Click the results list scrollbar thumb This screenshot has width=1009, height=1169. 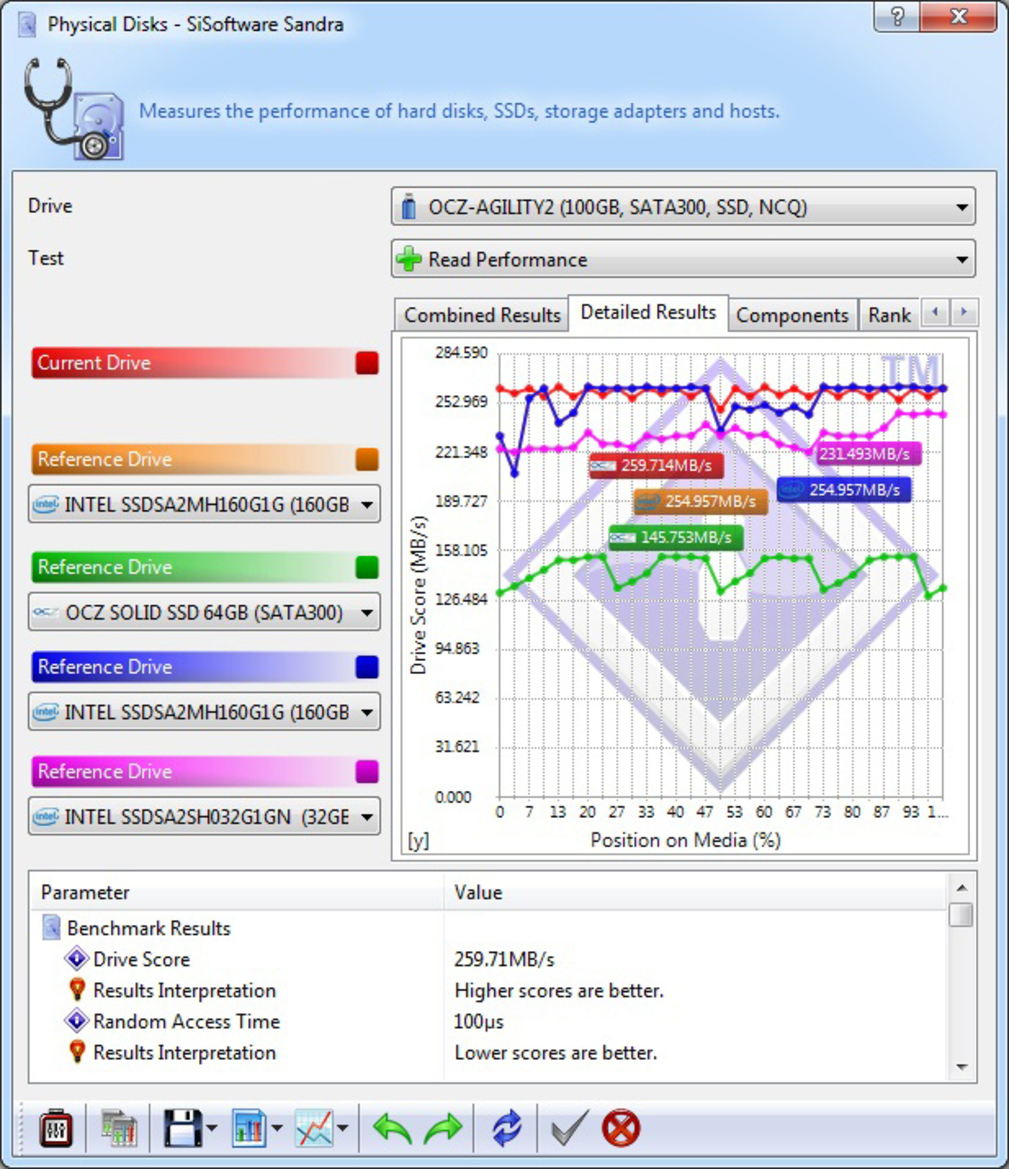pos(961,914)
